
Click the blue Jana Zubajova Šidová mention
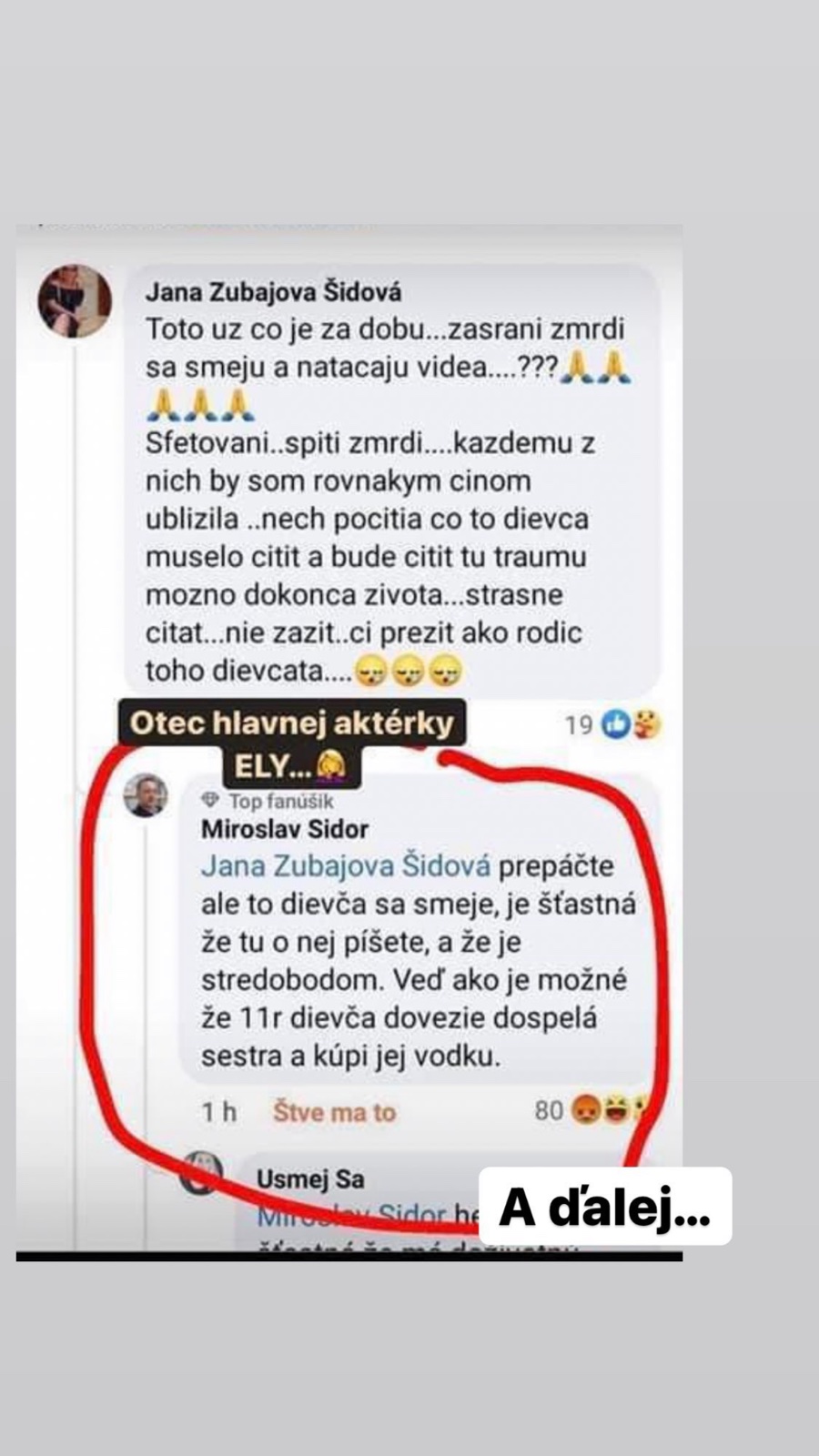point(346,865)
